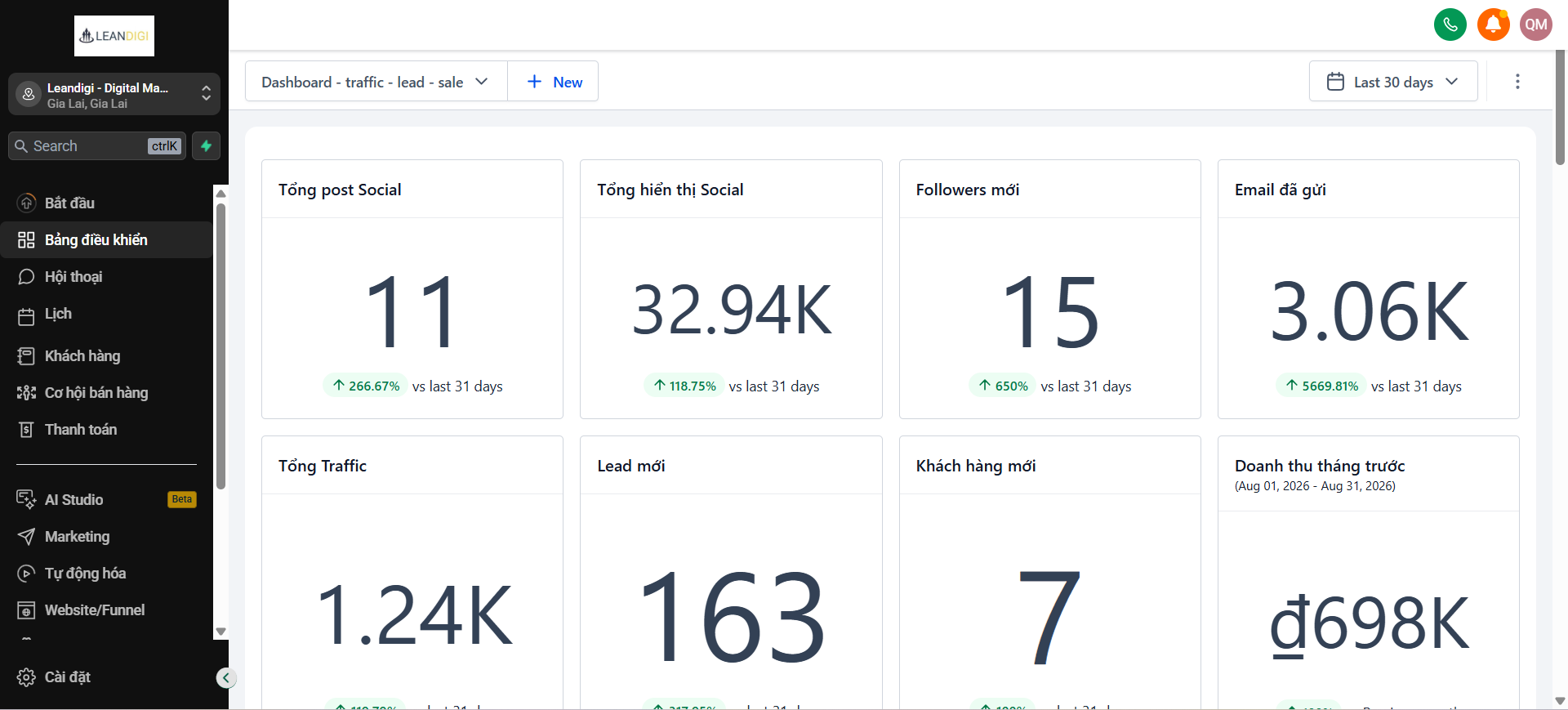Select Bảng điều khiển menu item
Screen dimensions: 1568x710
[x=106, y=239]
